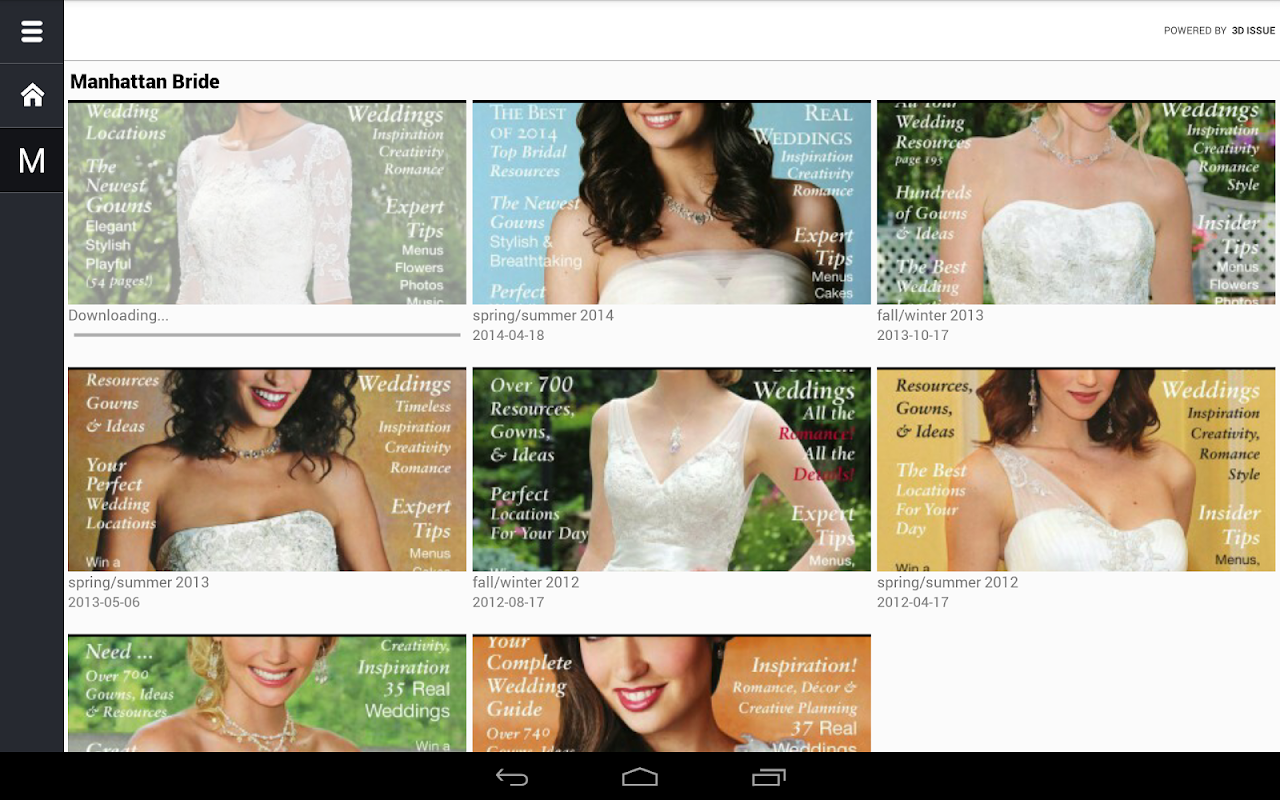The height and width of the screenshot is (800, 1280).
Task: Open the hamburger menu icon
Action: [32, 32]
